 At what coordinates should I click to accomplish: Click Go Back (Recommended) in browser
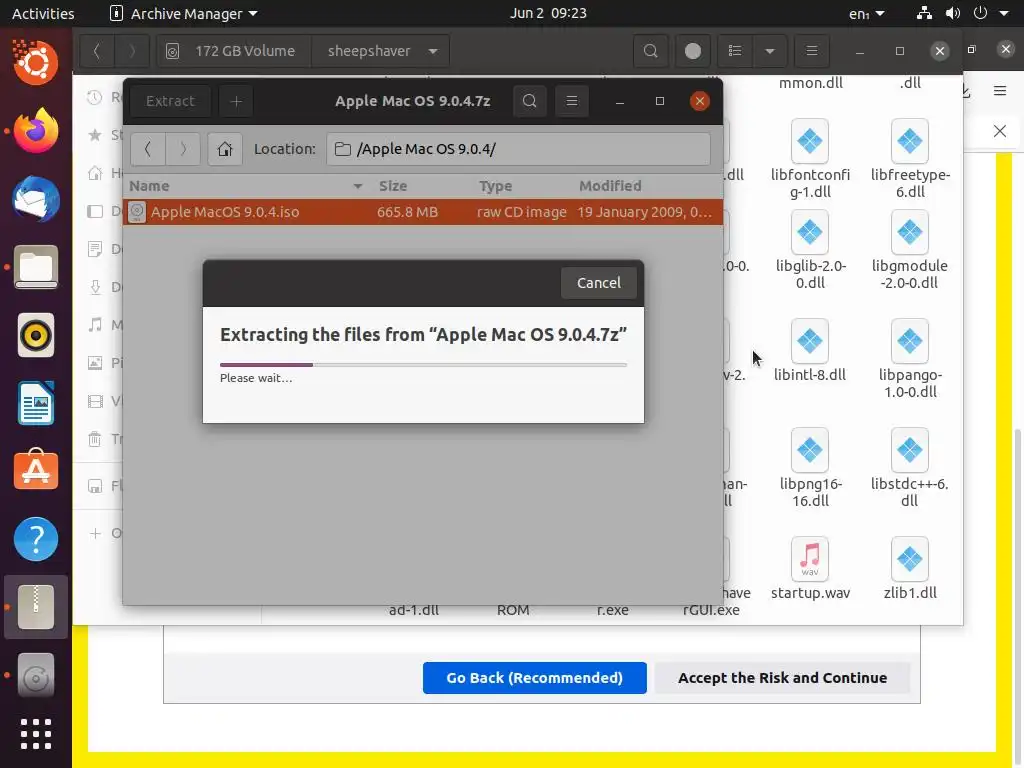click(x=534, y=678)
